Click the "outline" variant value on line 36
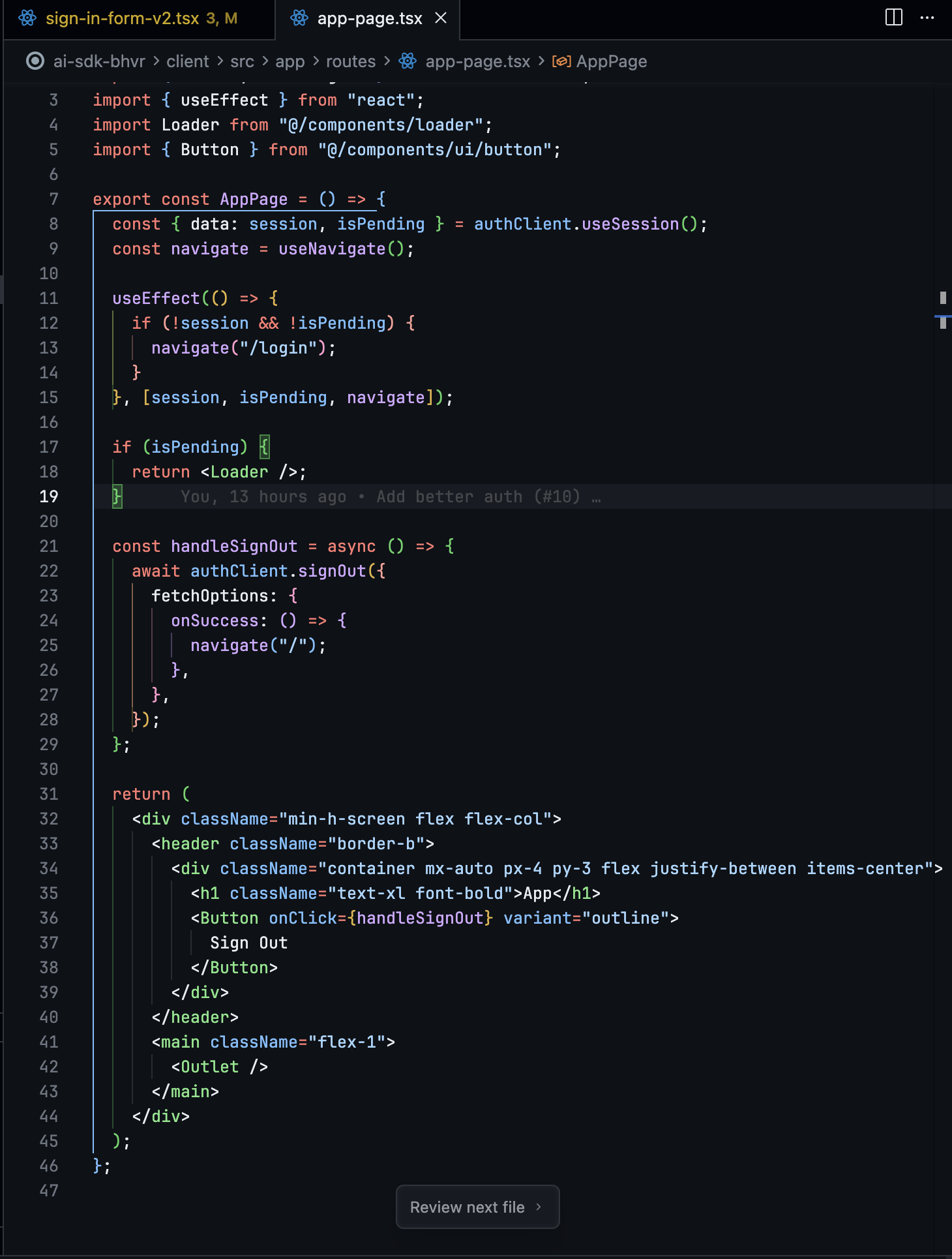Screen dimensions: 952x1259 [625, 918]
